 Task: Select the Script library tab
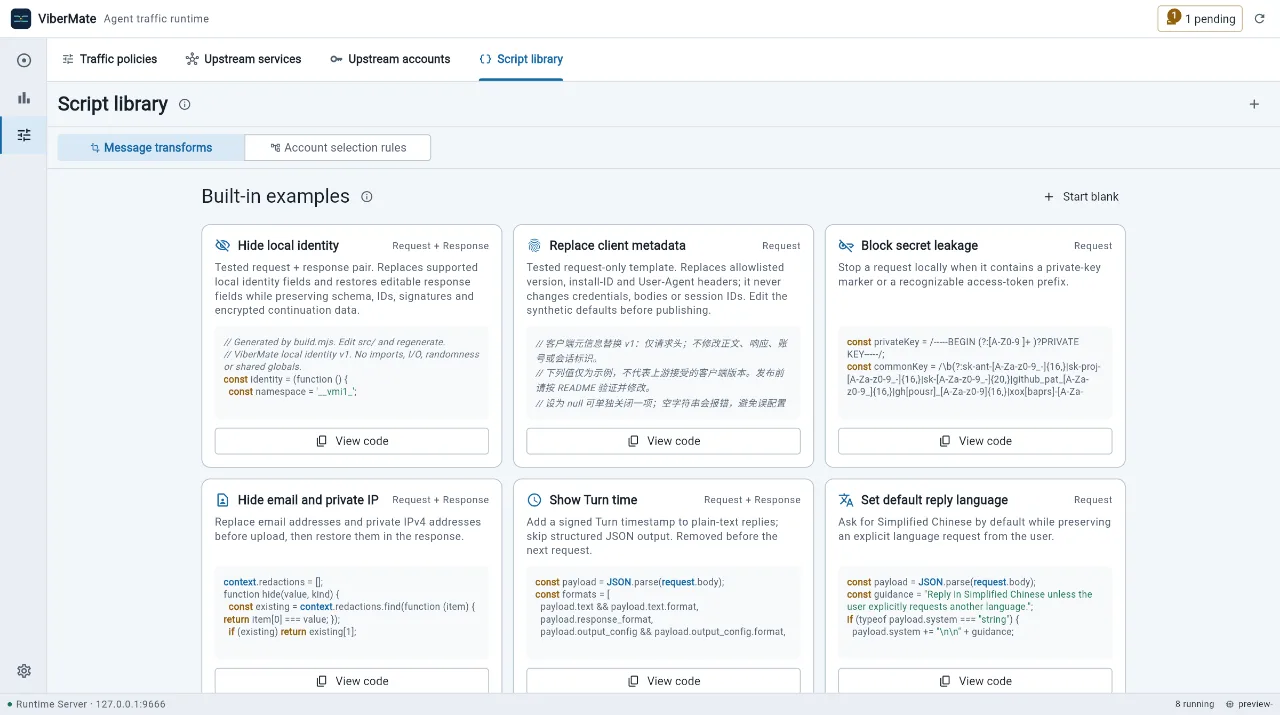521,59
